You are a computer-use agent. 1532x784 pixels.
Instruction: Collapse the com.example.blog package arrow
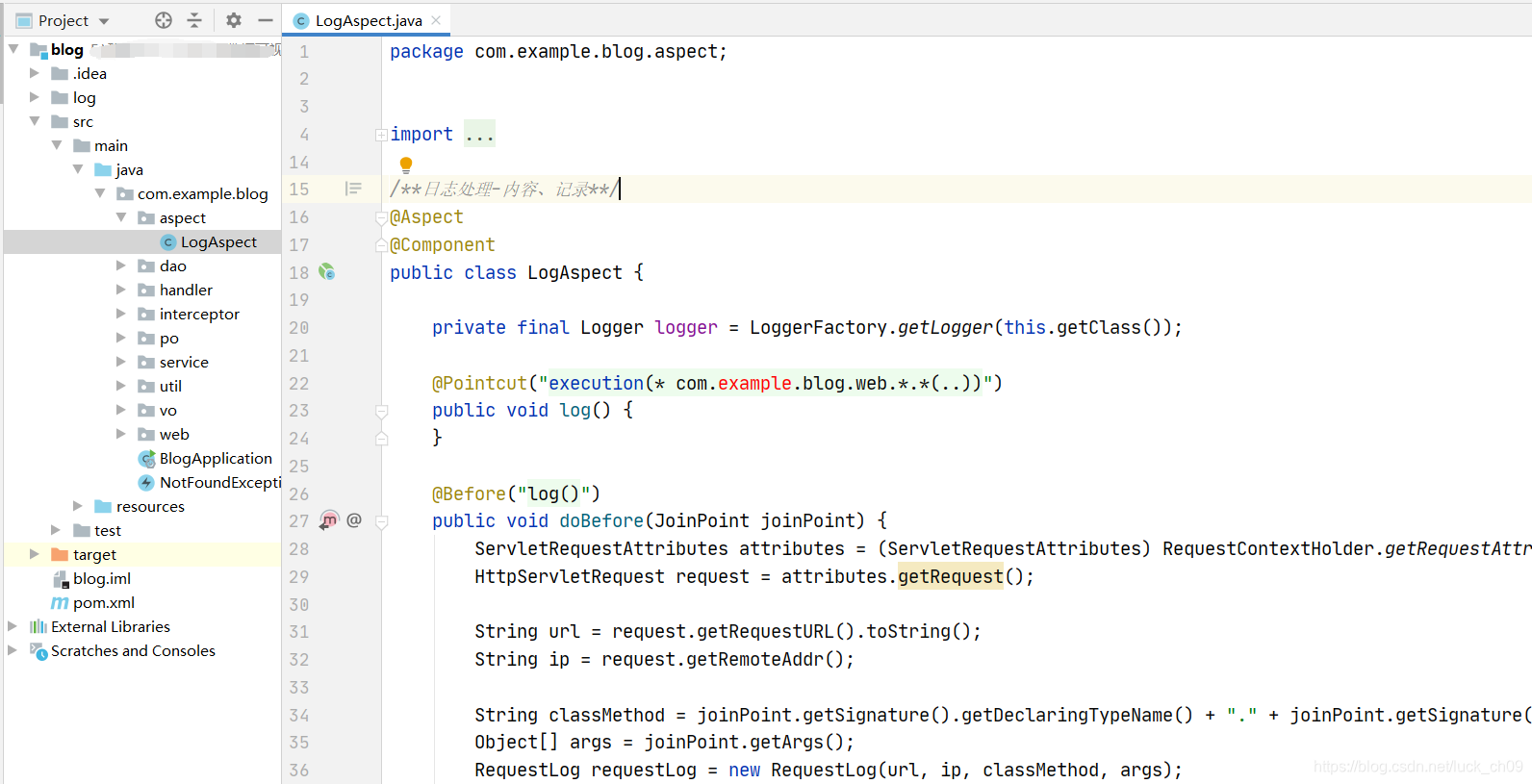coord(100,193)
